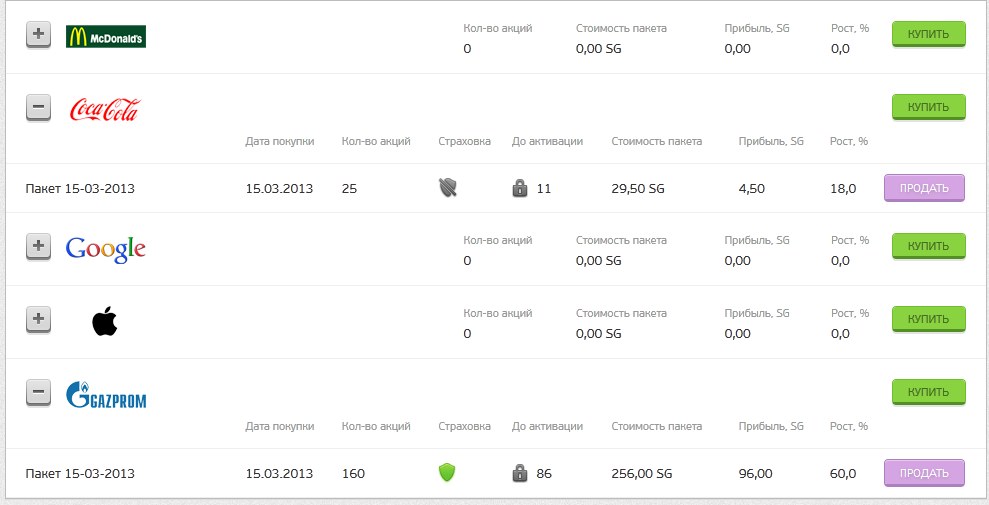
Task: Click the Gazprom logo
Action: [106, 395]
